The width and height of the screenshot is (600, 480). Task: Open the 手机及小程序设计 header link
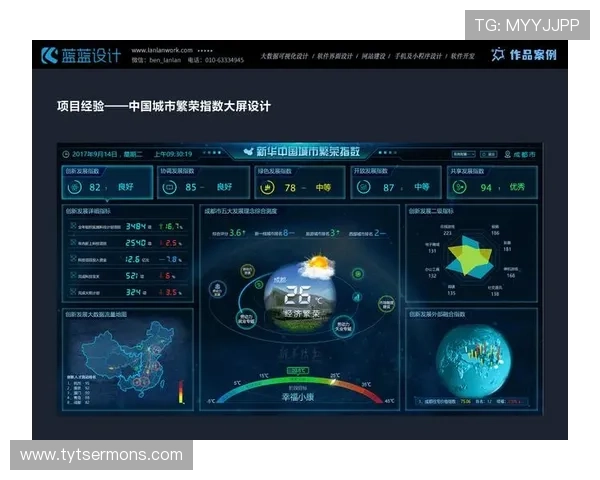pyautogui.click(x=418, y=56)
